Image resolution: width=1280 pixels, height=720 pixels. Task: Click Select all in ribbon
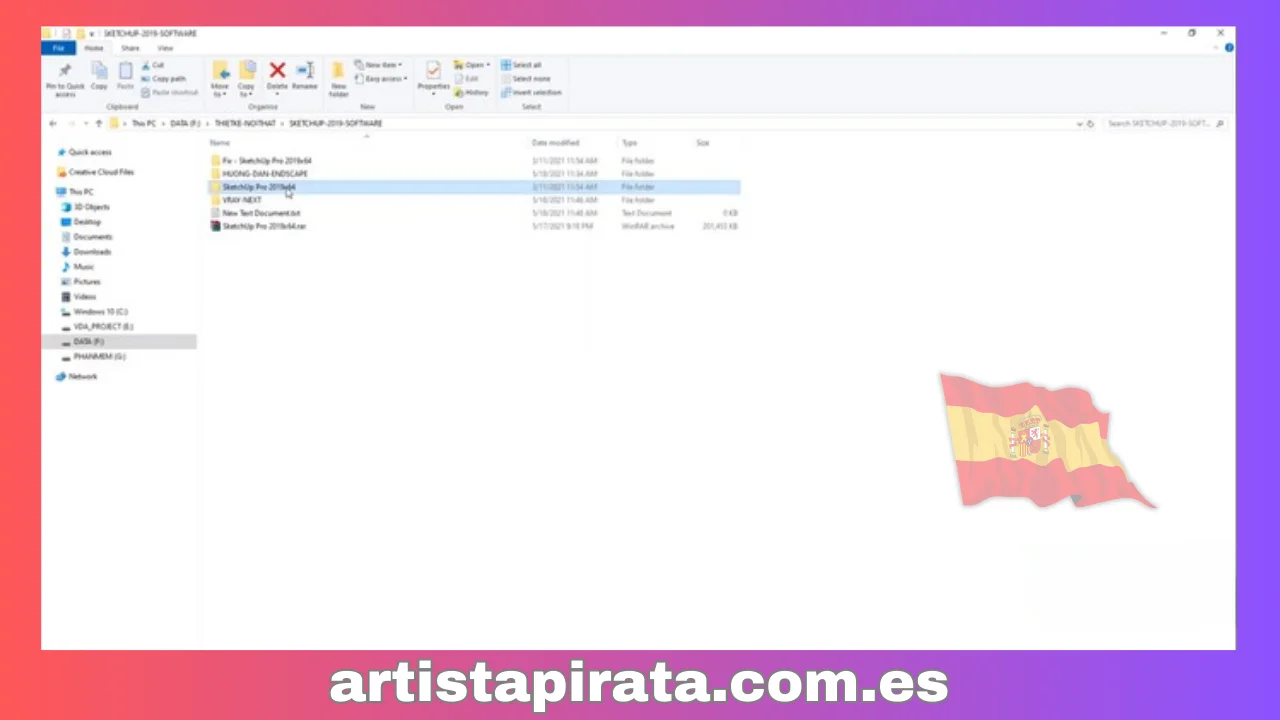tap(522, 65)
